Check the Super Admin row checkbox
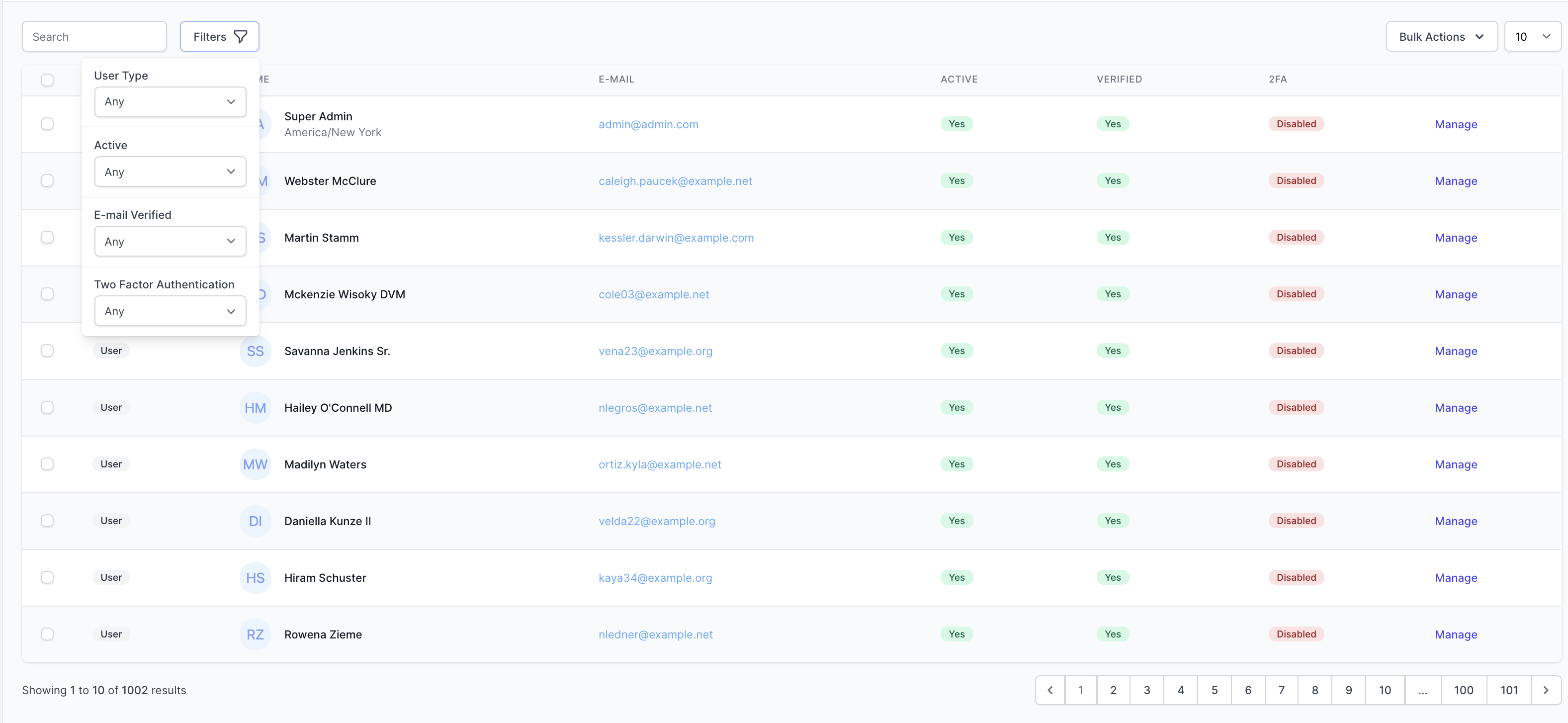The height and width of the screenshot is (723, 1568). 47,124
